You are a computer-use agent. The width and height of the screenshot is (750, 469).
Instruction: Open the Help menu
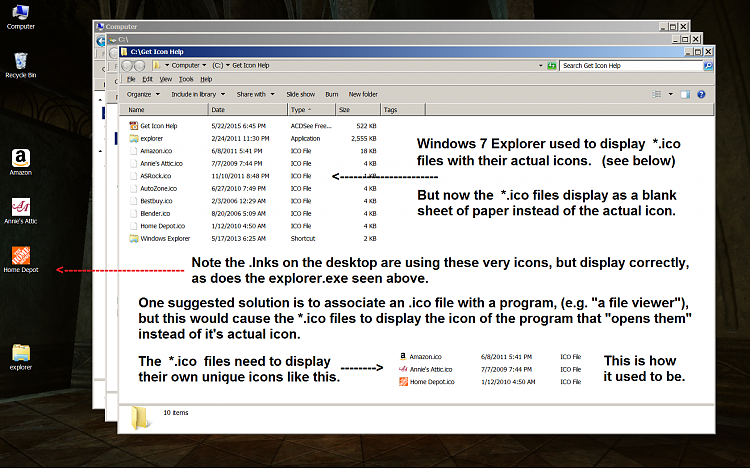point(206,79)
